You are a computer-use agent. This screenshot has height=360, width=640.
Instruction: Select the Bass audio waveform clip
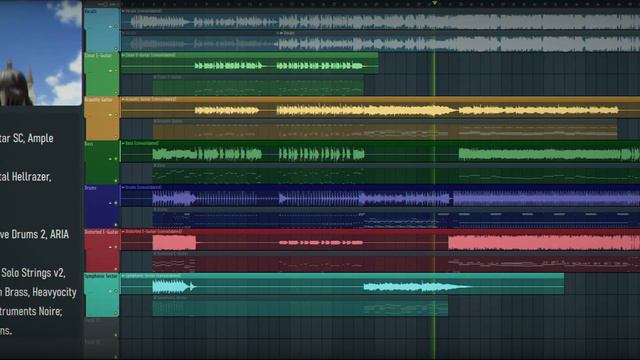pos(380,151)
